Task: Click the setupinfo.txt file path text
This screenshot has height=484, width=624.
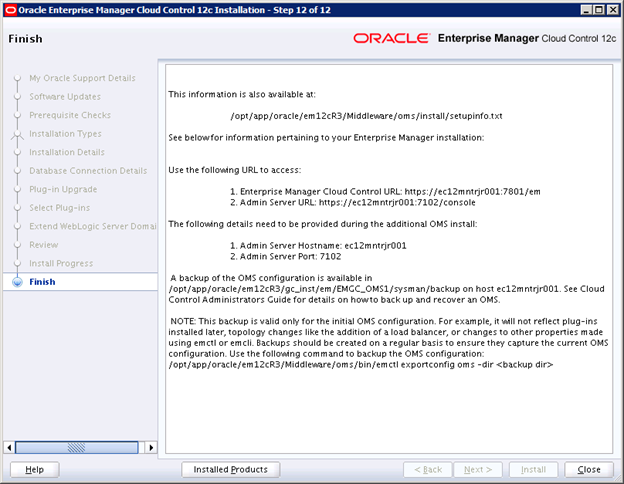Action: [x=366, y=116]
